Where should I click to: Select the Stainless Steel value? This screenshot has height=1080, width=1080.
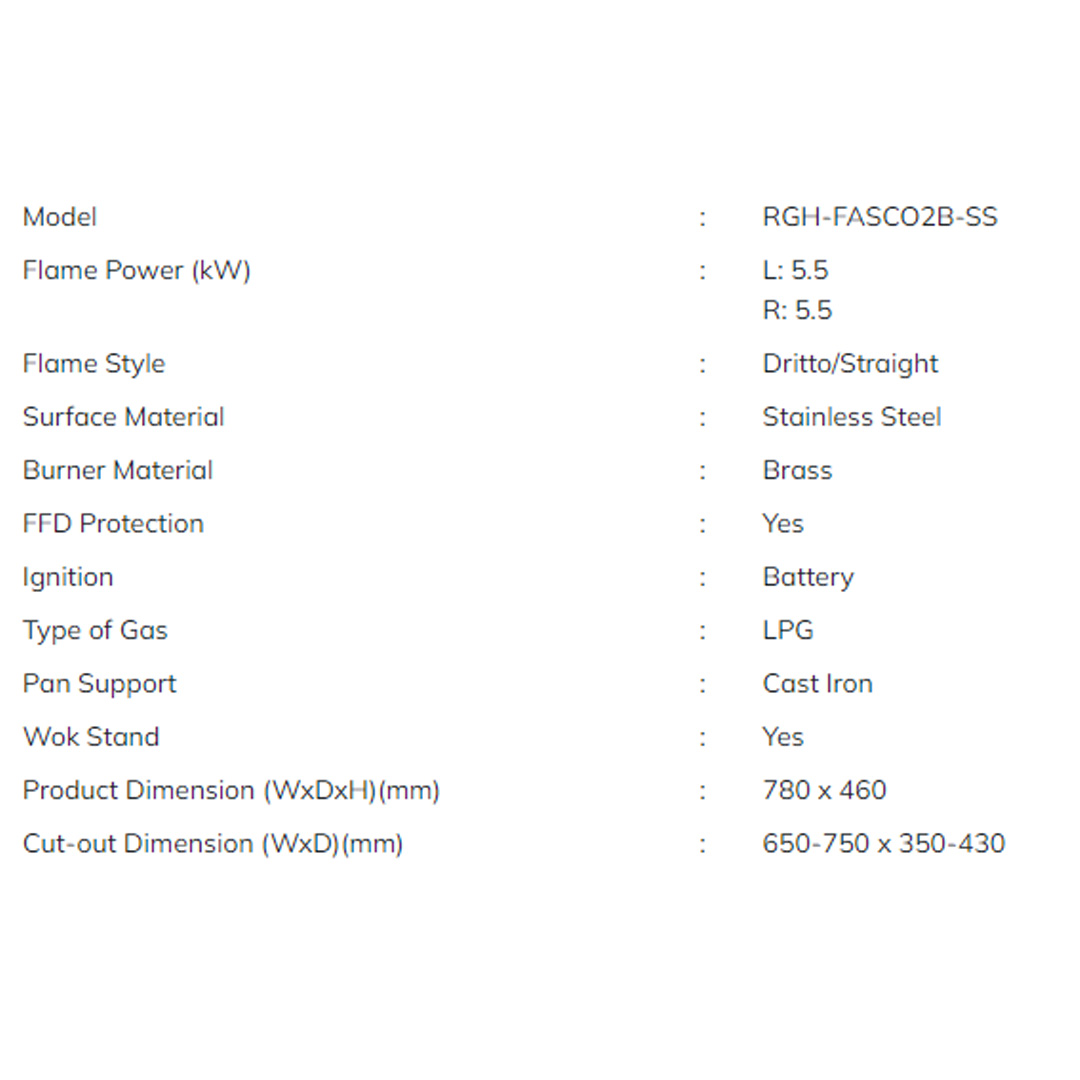pyautogui.click(x=852, y=417)
